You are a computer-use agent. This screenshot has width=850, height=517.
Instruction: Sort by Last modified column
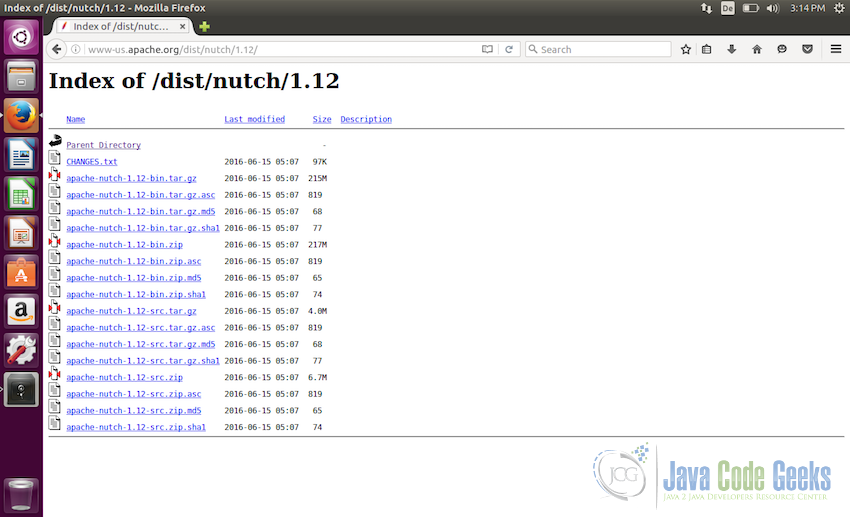click(x=254, y=119)
